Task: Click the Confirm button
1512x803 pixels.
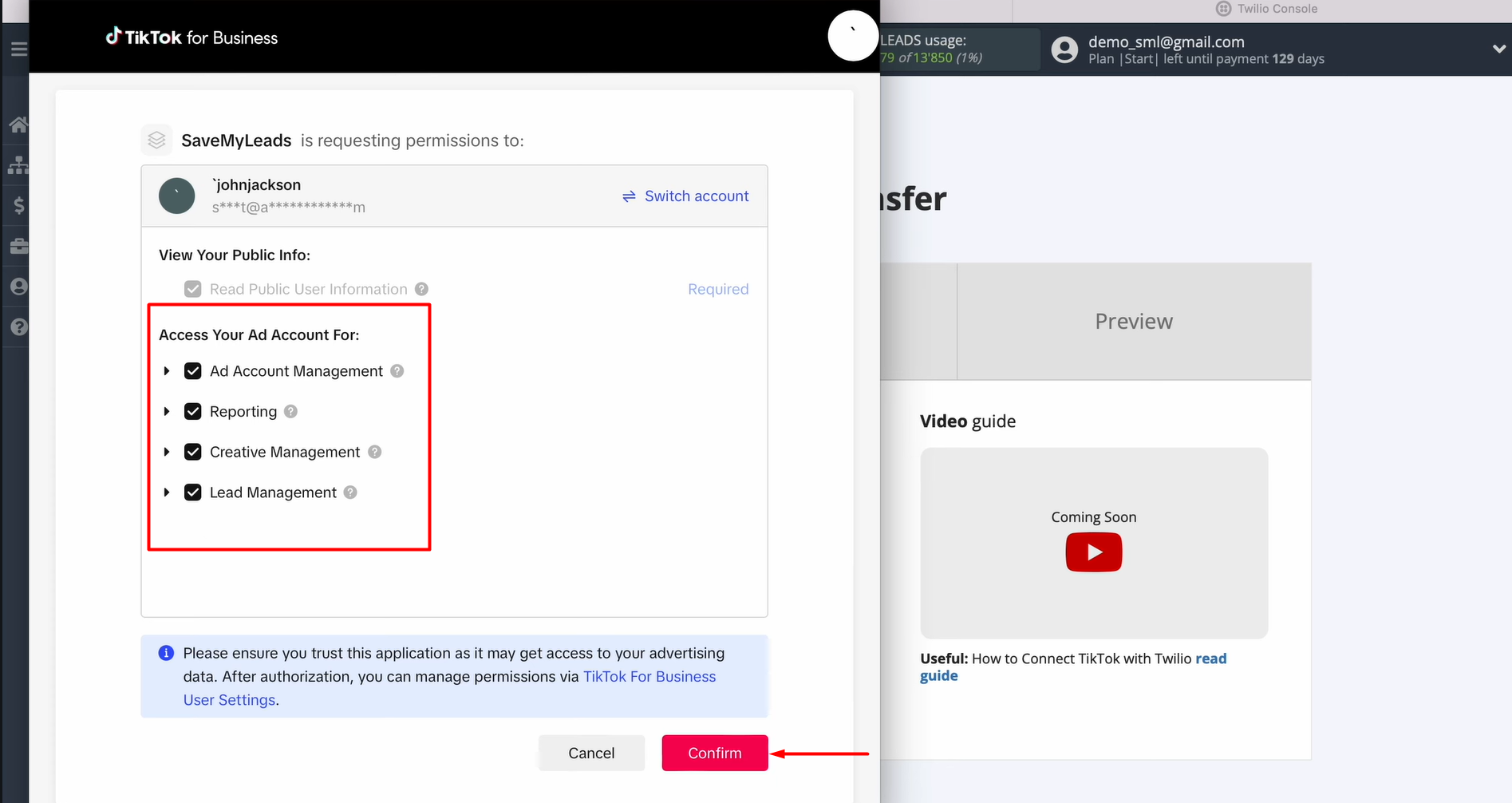Action: [x=714, y=753]
